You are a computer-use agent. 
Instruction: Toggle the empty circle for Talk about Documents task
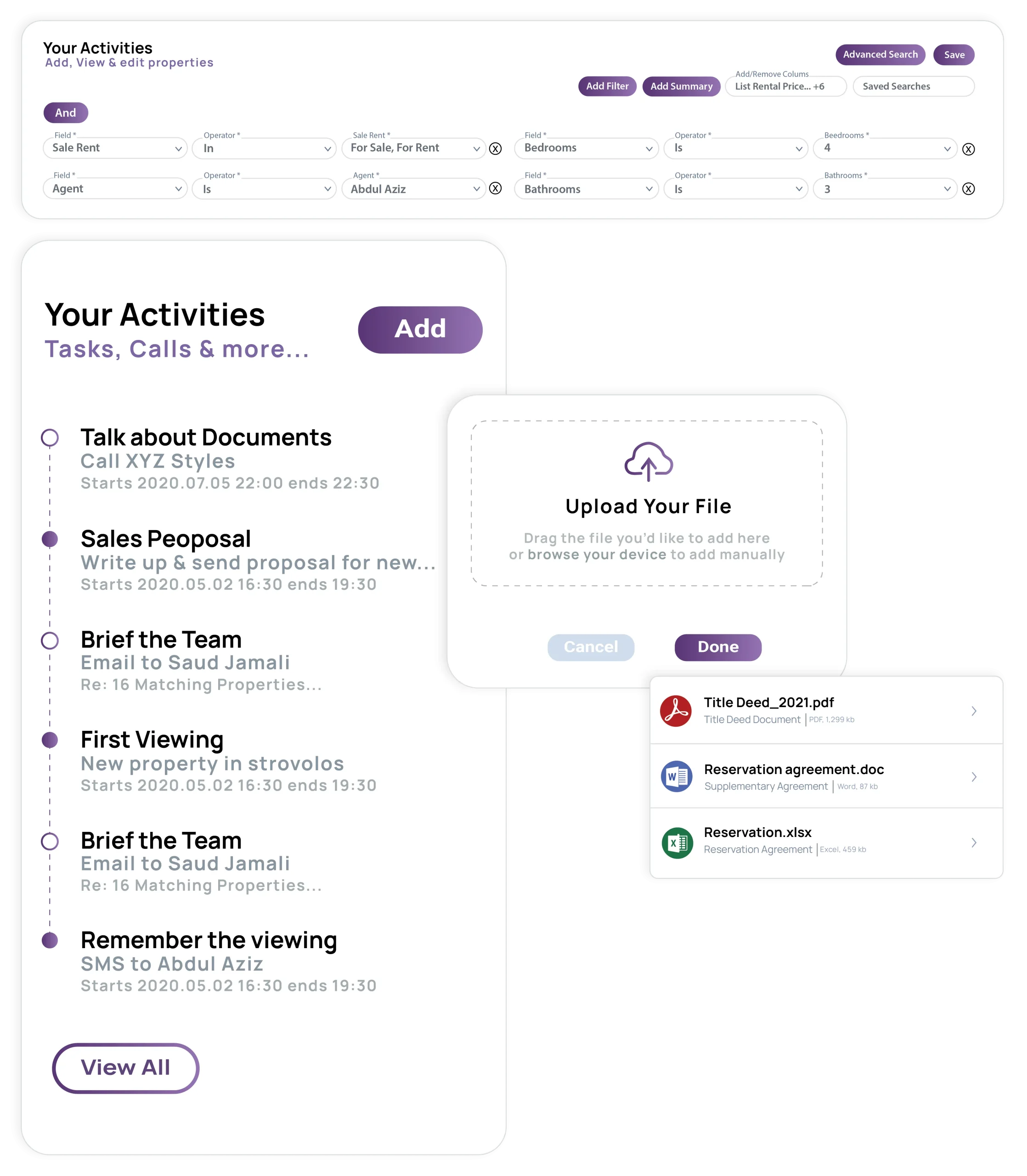coord(51,436)
